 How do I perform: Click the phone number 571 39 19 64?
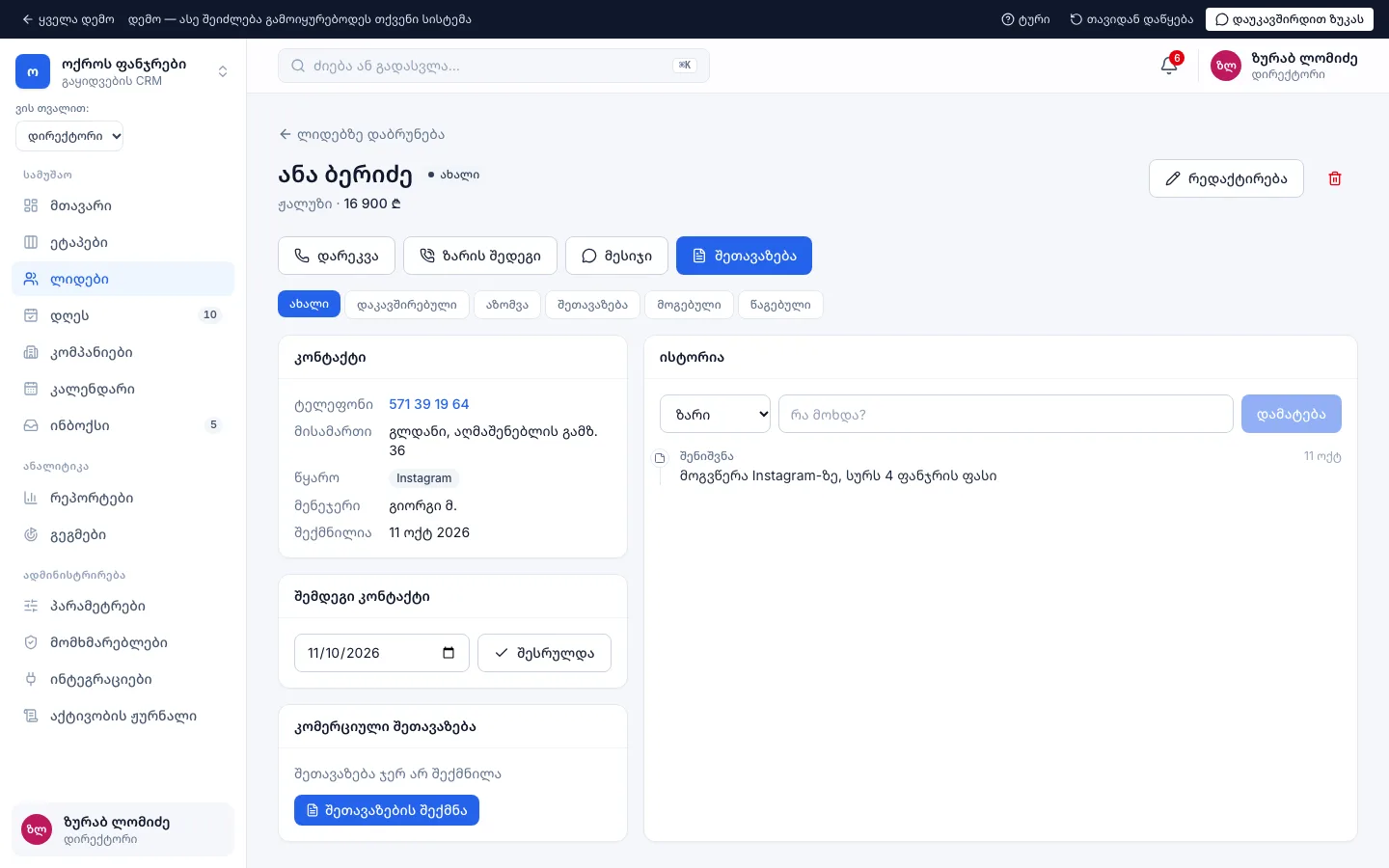coord(429,404)
